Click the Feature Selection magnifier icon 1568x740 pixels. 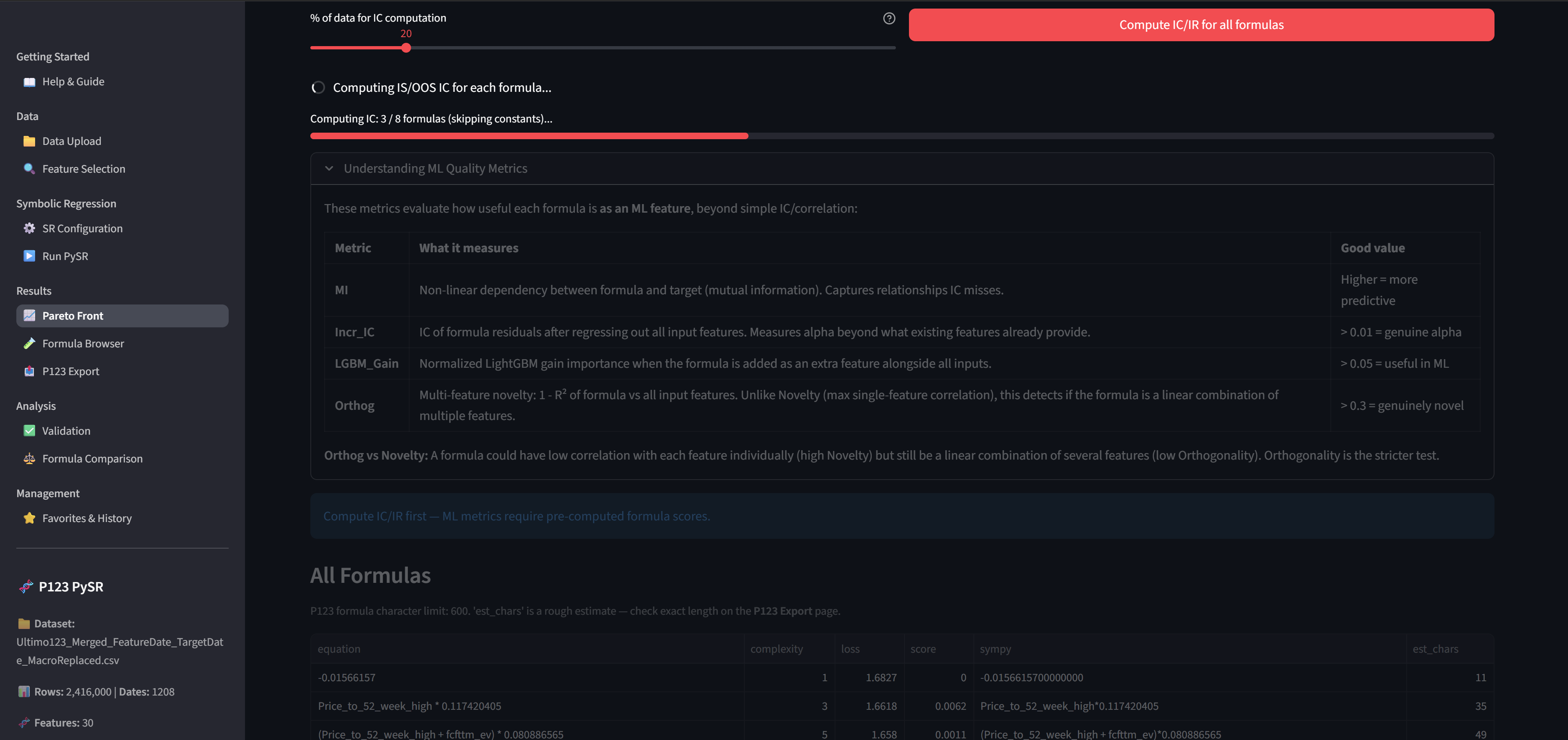pos(29,169)
